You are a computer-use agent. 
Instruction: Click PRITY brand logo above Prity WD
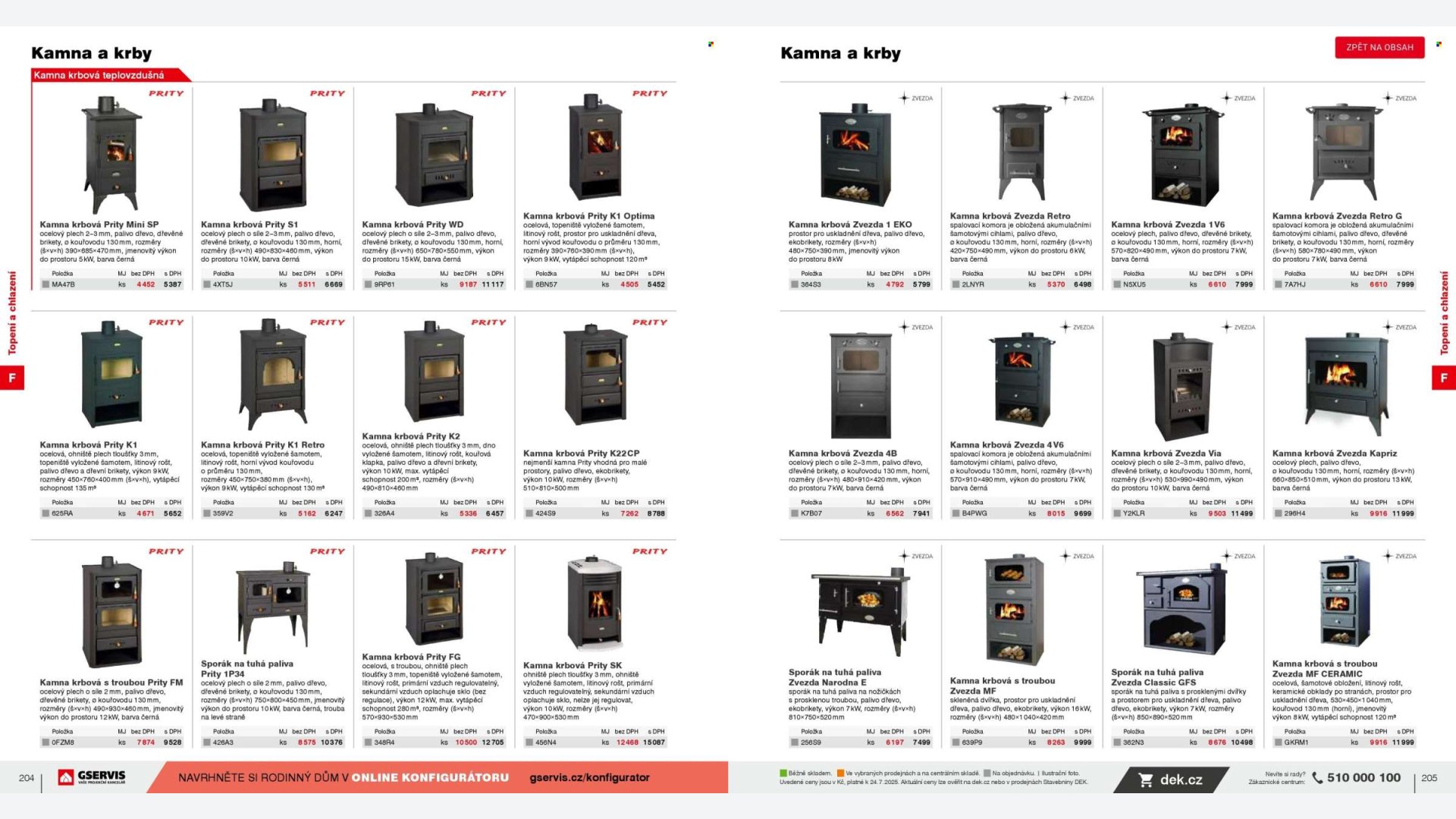(x=488, y=93)
